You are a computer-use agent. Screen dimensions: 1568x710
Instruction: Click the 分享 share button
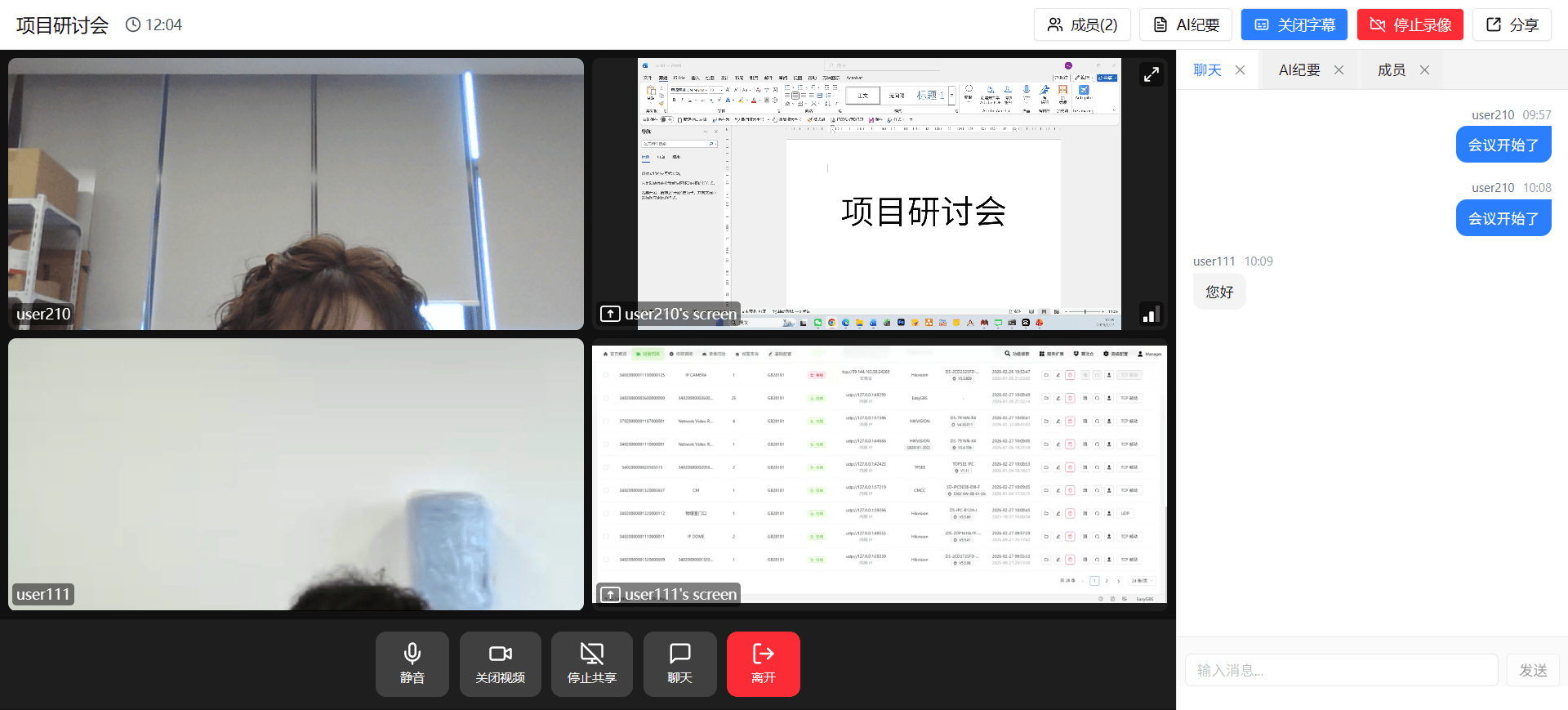(x=1512, y=25)
